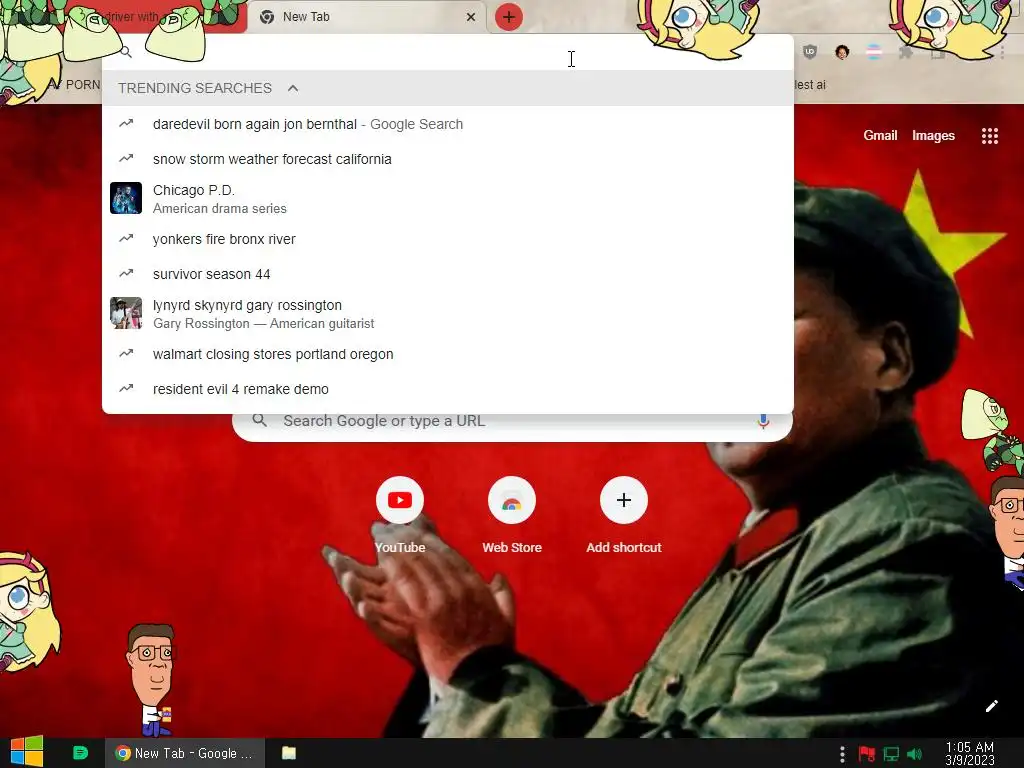Switch to the New Tab browser tab
The width and height of the screenshot is (1024, 768).
[368, 17]
